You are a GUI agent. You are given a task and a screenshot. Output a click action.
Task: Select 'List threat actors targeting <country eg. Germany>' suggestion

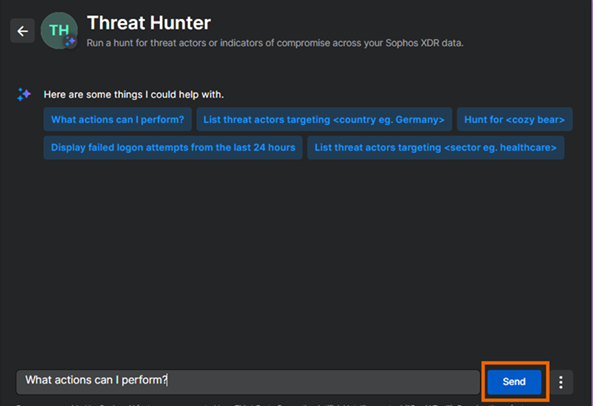324,119
